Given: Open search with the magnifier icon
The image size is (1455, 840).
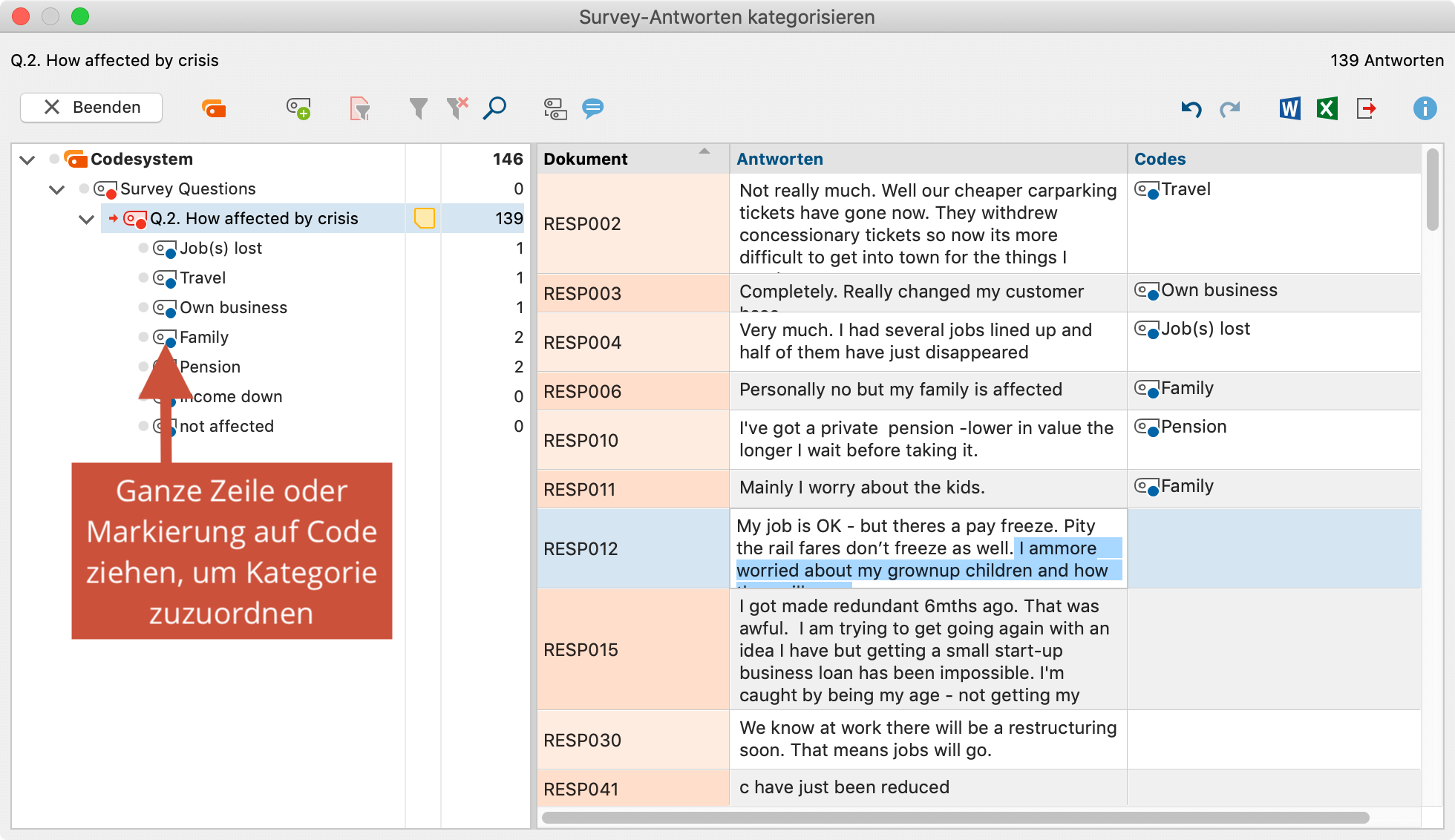Looking at the screenshot, I should (x=494, y=108).
